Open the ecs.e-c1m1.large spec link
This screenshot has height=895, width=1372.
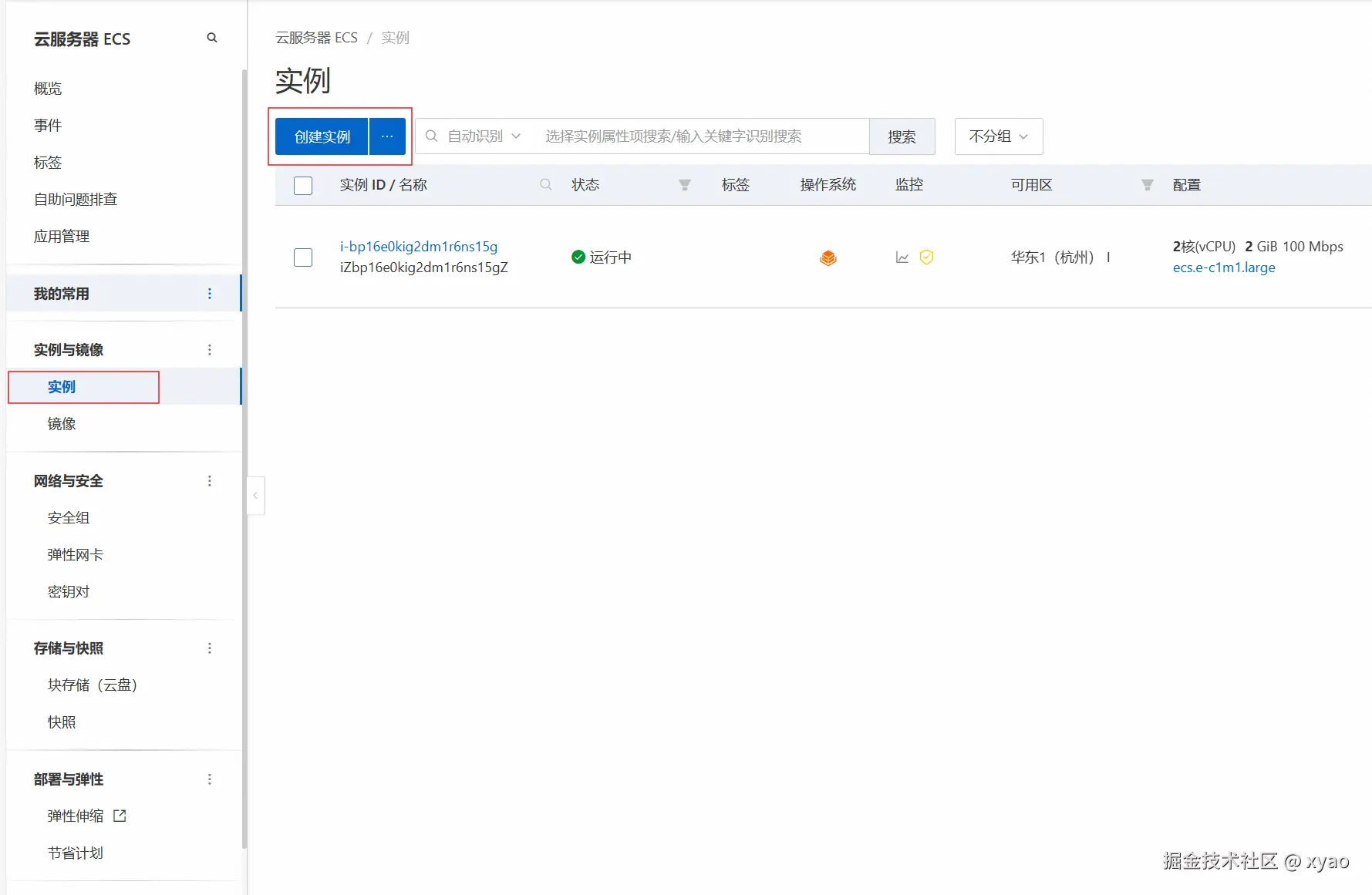point(1224,267)
